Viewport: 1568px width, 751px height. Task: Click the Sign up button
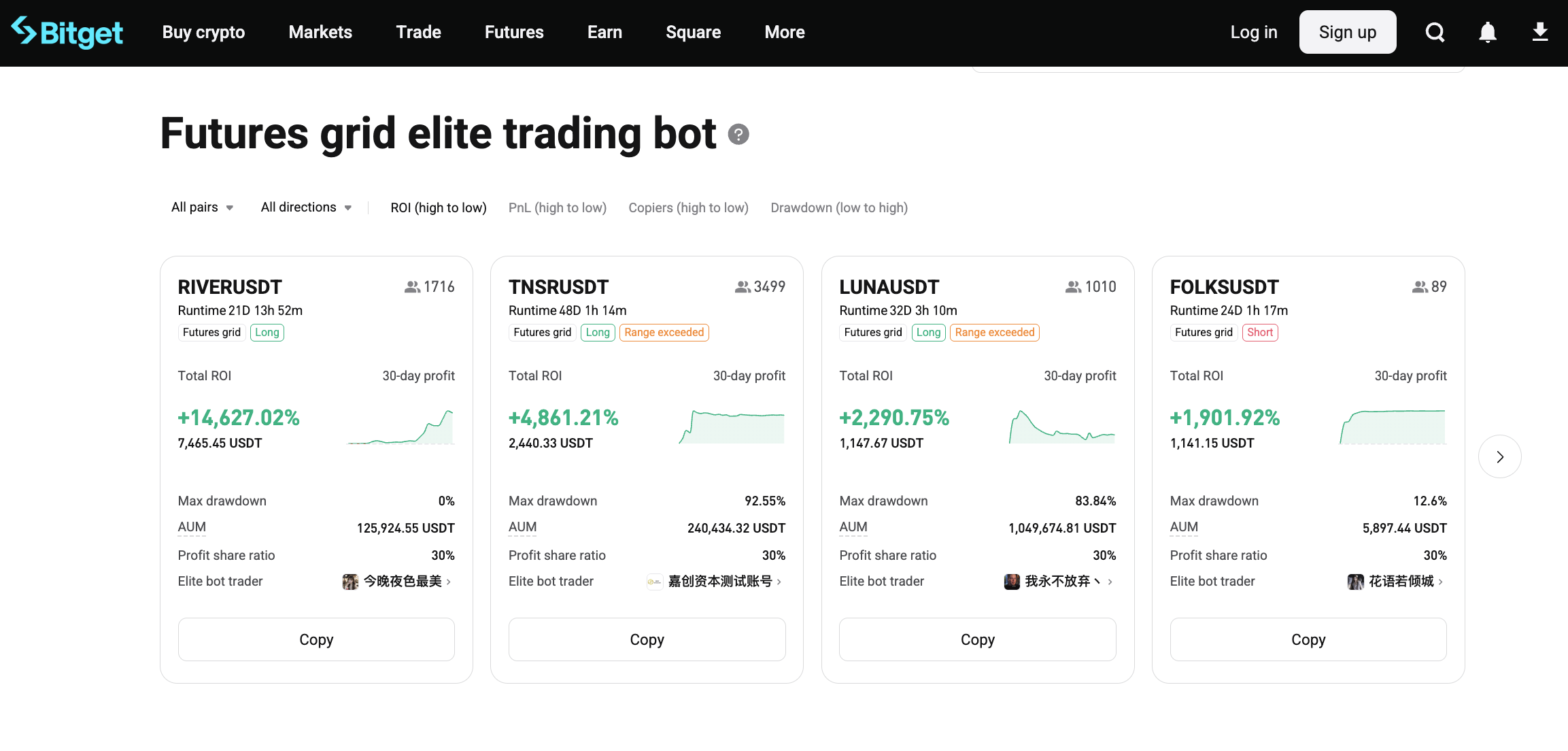pyautogui.click(x=1347, y=31)
